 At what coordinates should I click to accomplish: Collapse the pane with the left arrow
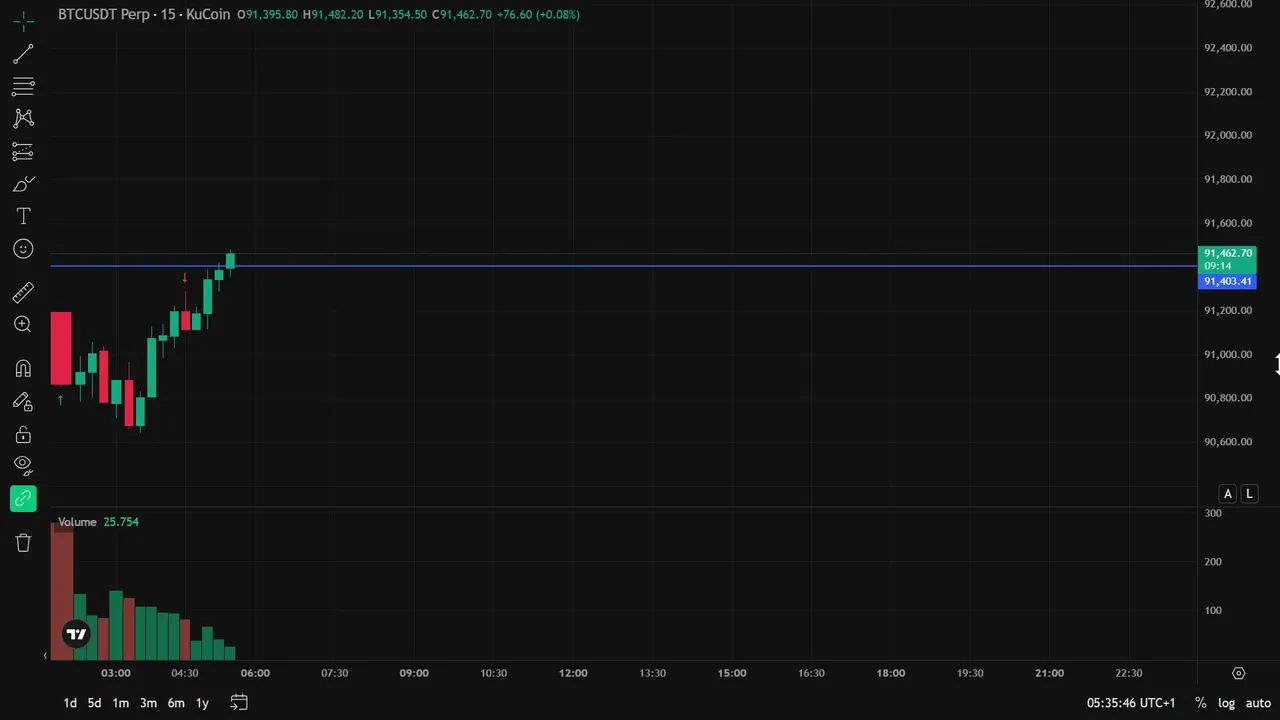(45, 655)
